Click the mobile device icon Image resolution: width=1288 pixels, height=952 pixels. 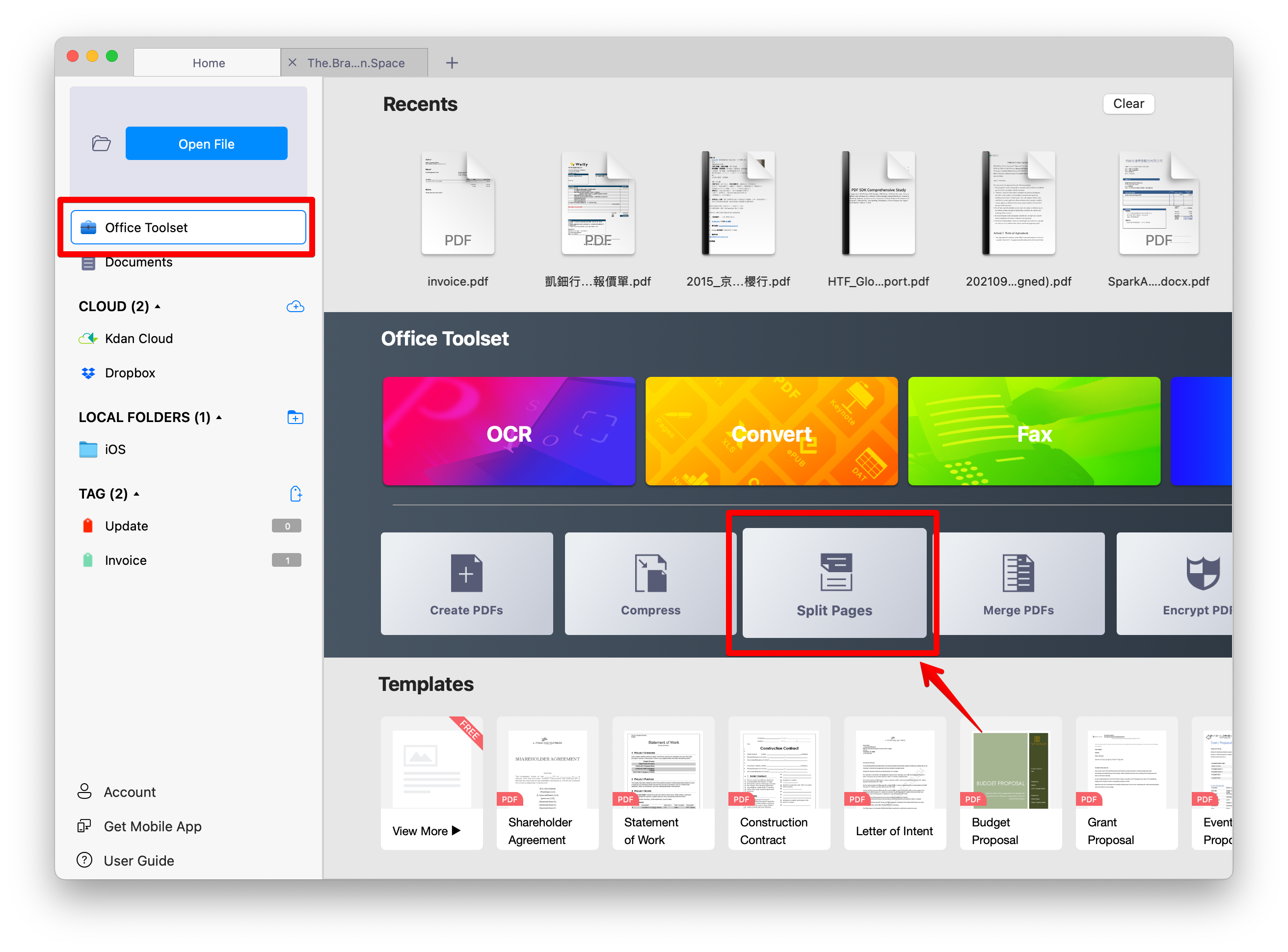[x=84, y=826]
